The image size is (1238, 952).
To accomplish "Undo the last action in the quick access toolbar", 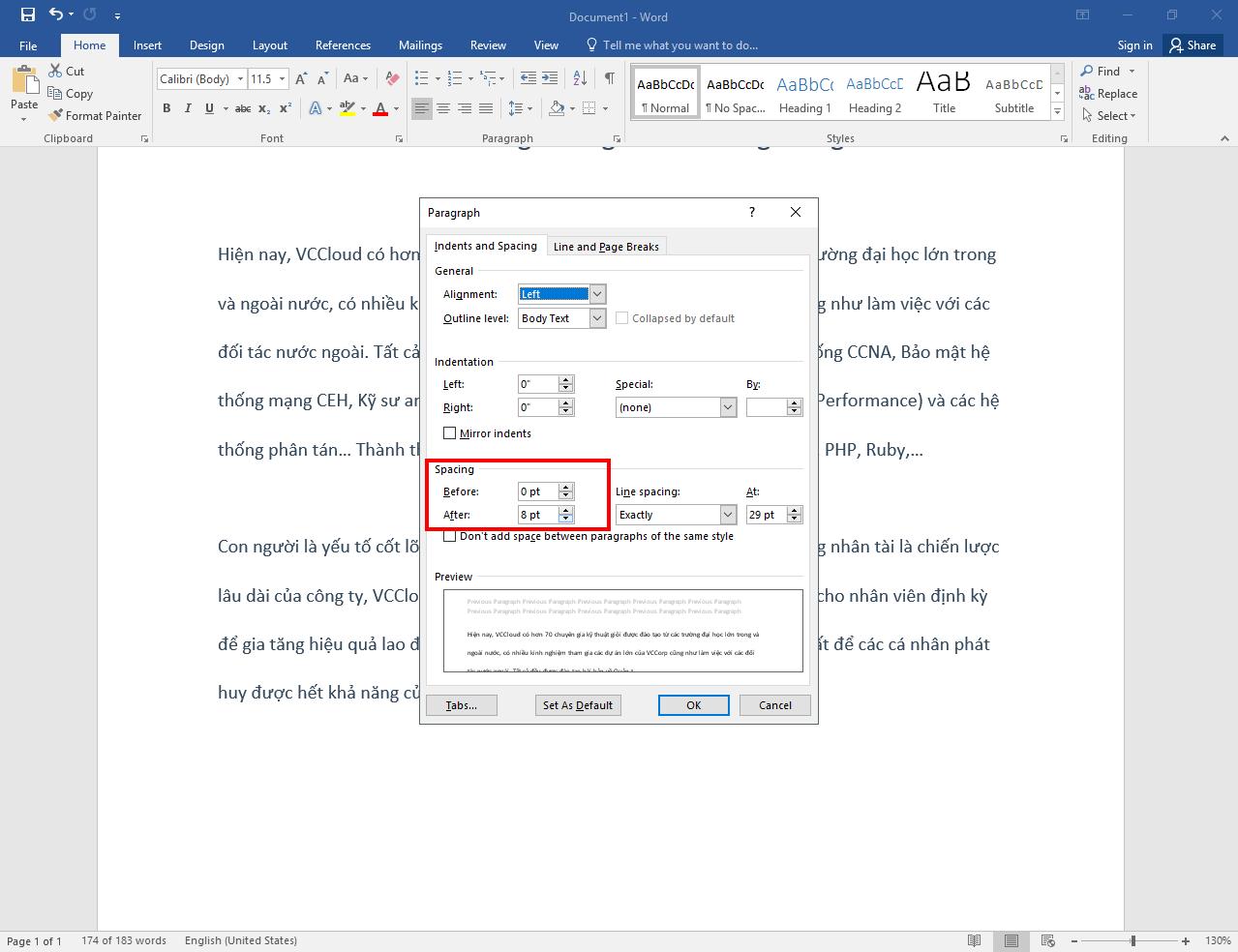I will pyautogui.click(x=55, y=15).
